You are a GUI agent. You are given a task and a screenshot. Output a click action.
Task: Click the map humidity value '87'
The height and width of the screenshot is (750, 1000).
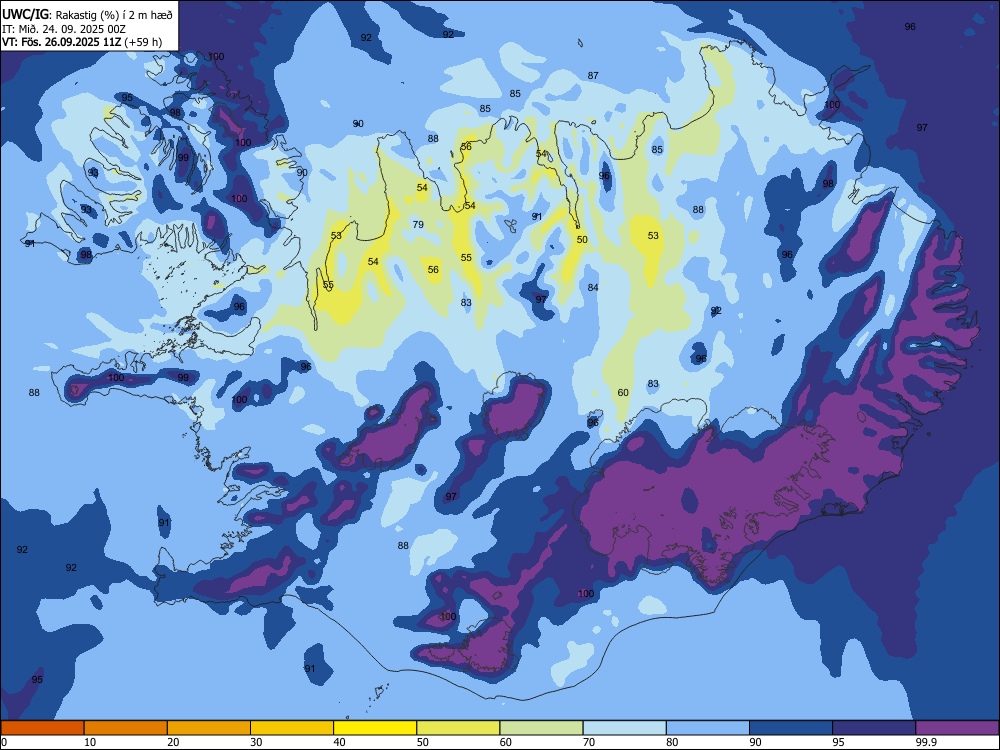[x=593, y=75]
